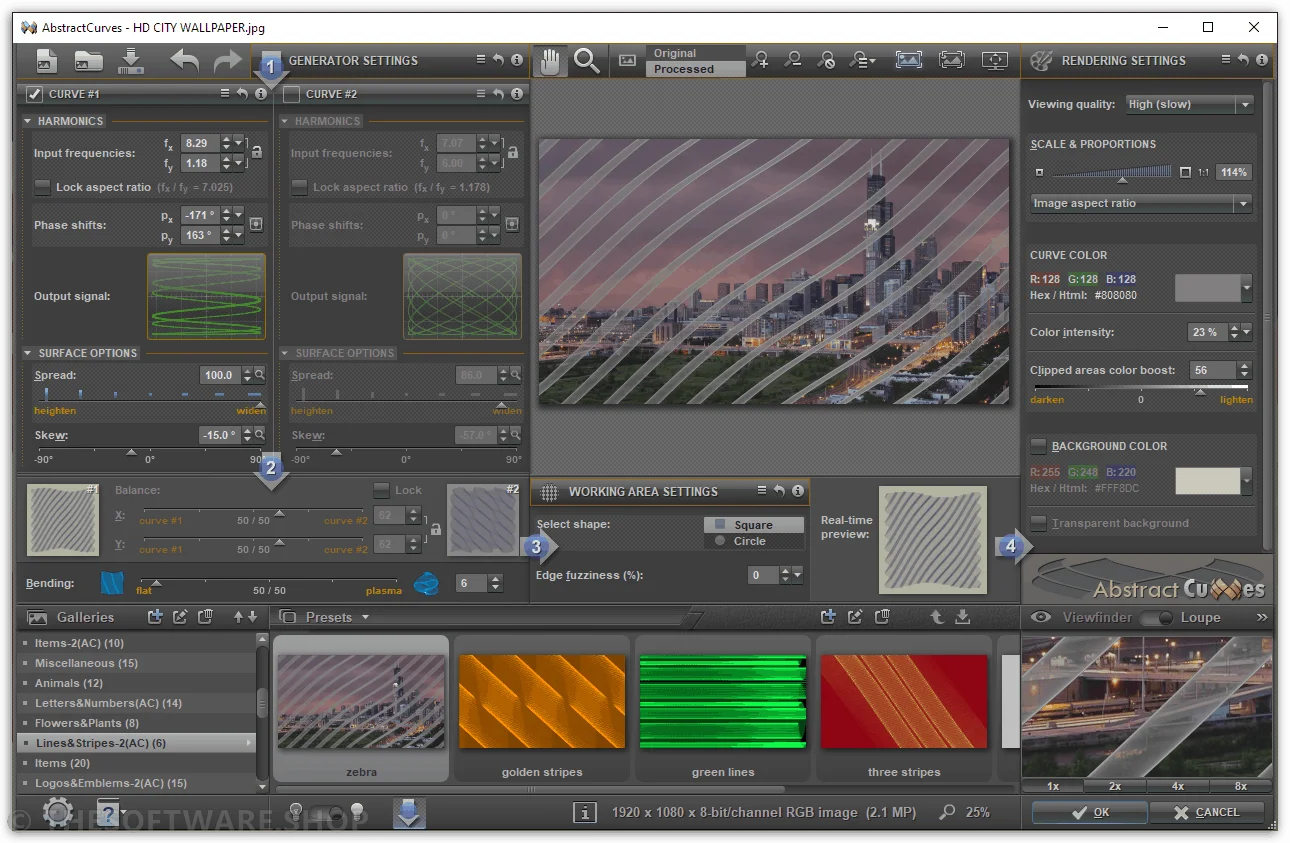Redo the last change
The width and height of the screenshot is (1290, 843).
click(x=228, y=61)
